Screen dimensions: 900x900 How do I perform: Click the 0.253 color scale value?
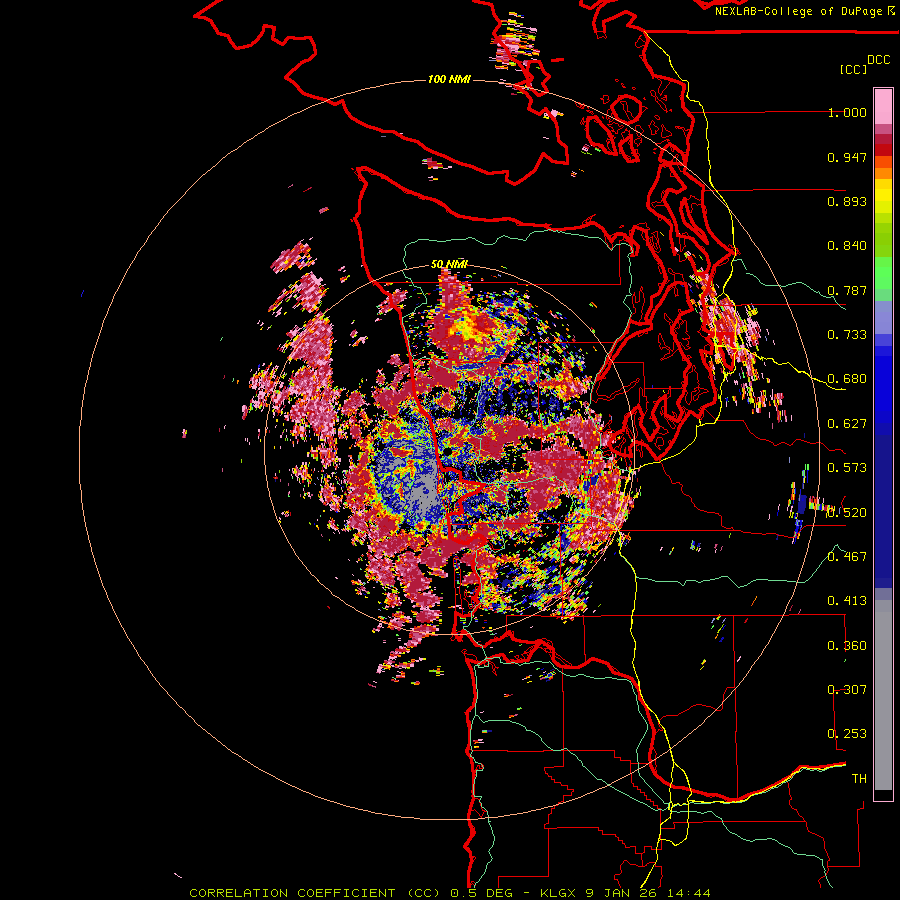847,734
